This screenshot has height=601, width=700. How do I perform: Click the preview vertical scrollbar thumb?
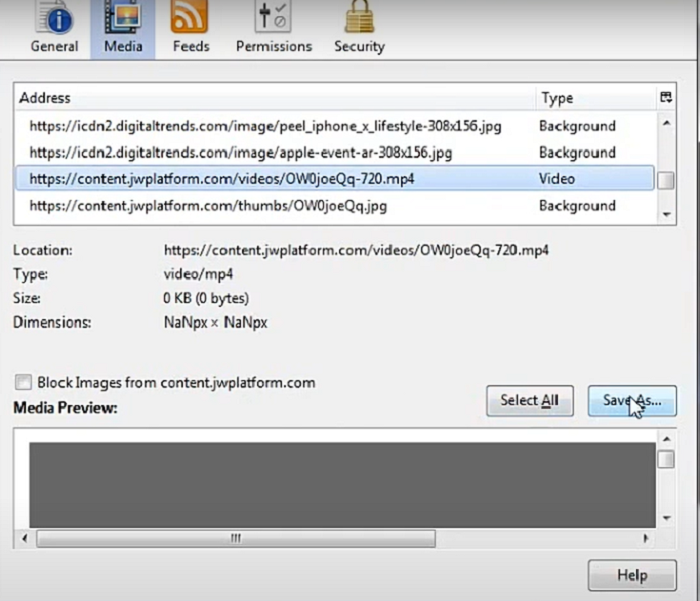[x=666, y=459]
